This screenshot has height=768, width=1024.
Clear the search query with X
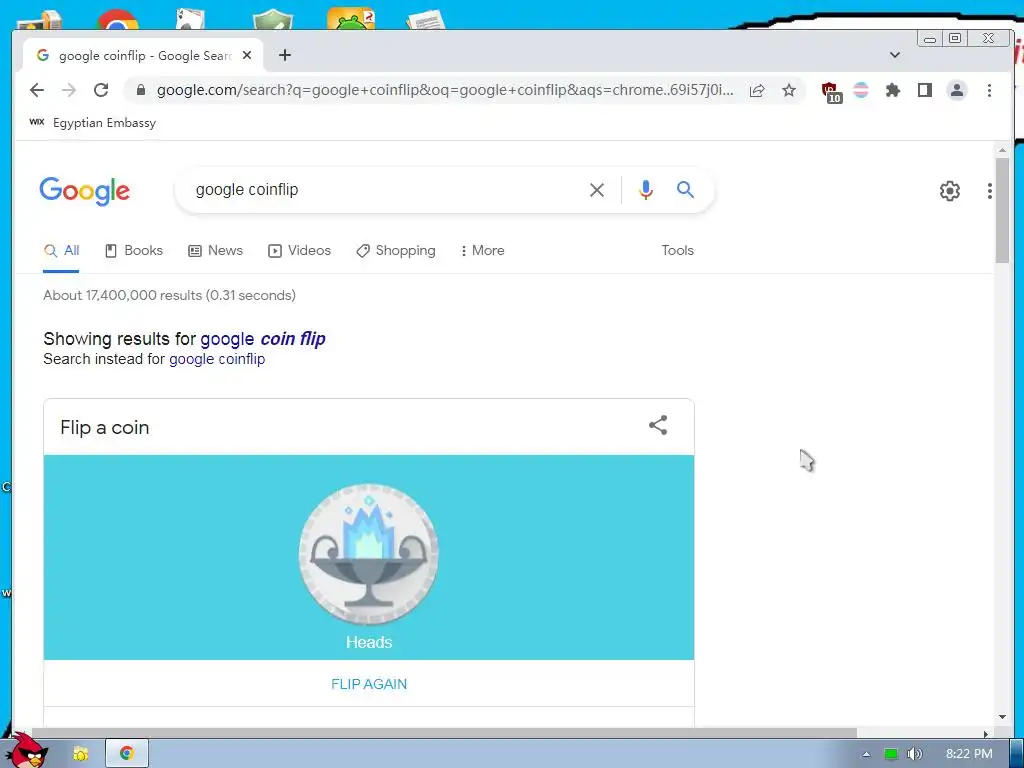pos(597,190)
